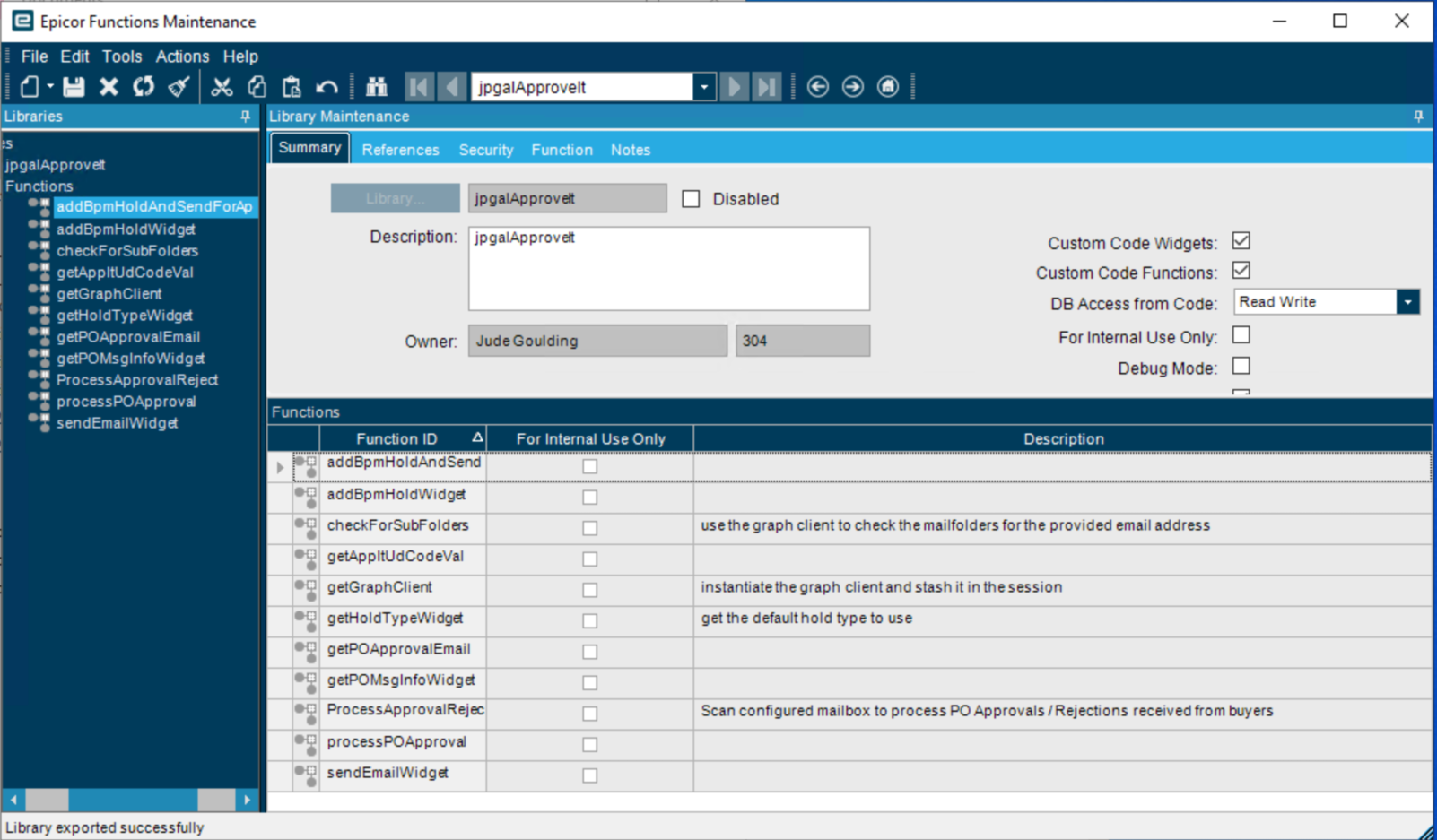
Task: Go to previous record navigation icon
Action: [452, 87]
